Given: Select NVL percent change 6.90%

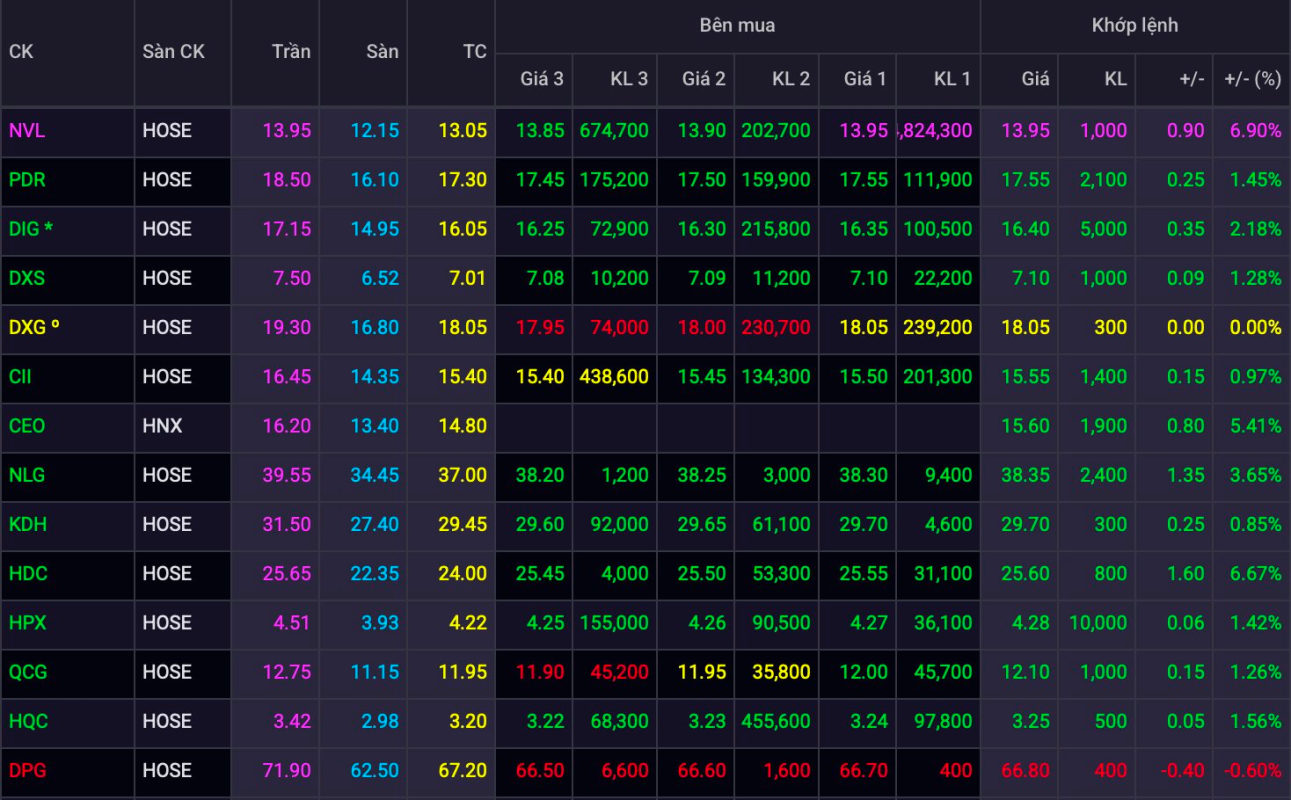Looking at the screenshot, I should point(1257,130).
